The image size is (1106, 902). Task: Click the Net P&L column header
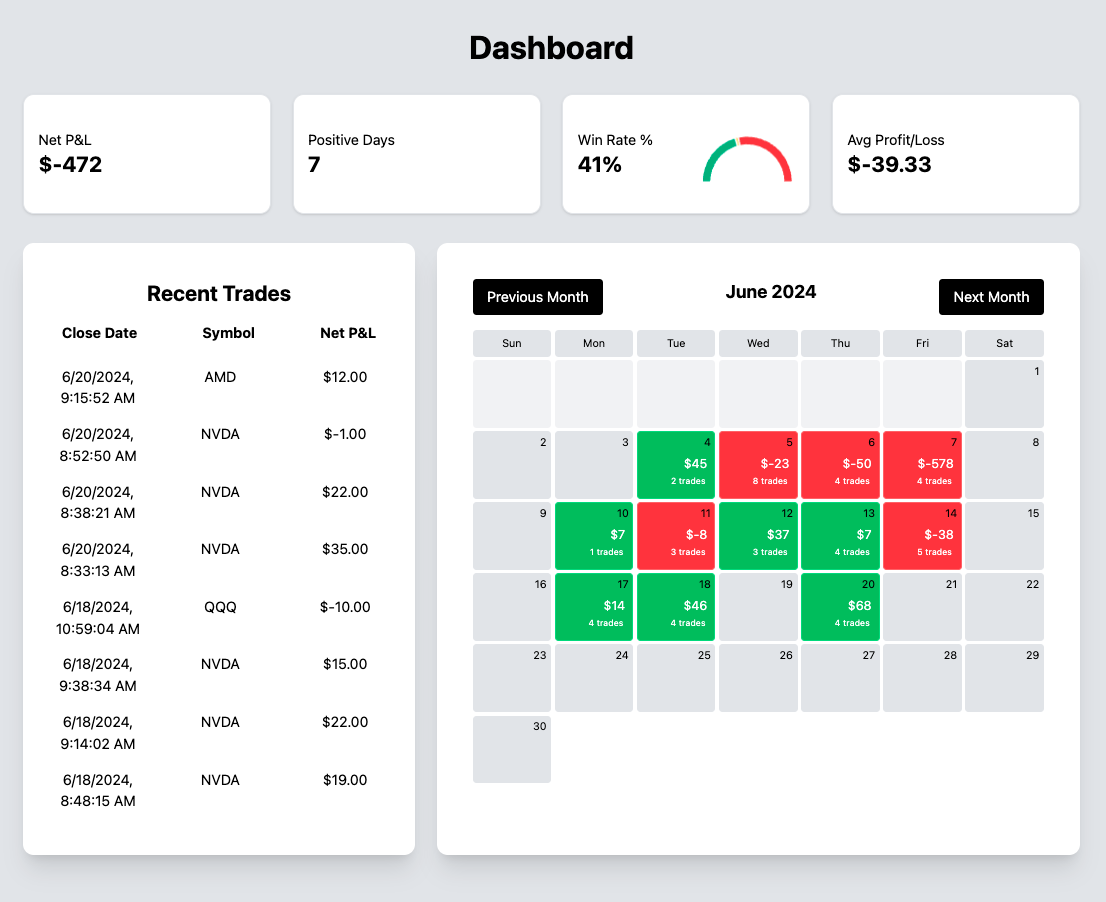(348, 333)
